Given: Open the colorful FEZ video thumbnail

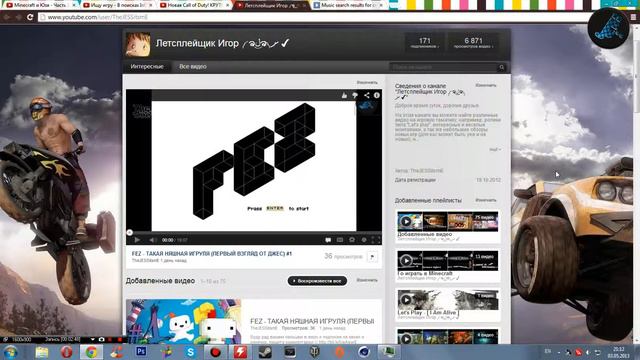Looking at the screenshot, I should point(183,321).
